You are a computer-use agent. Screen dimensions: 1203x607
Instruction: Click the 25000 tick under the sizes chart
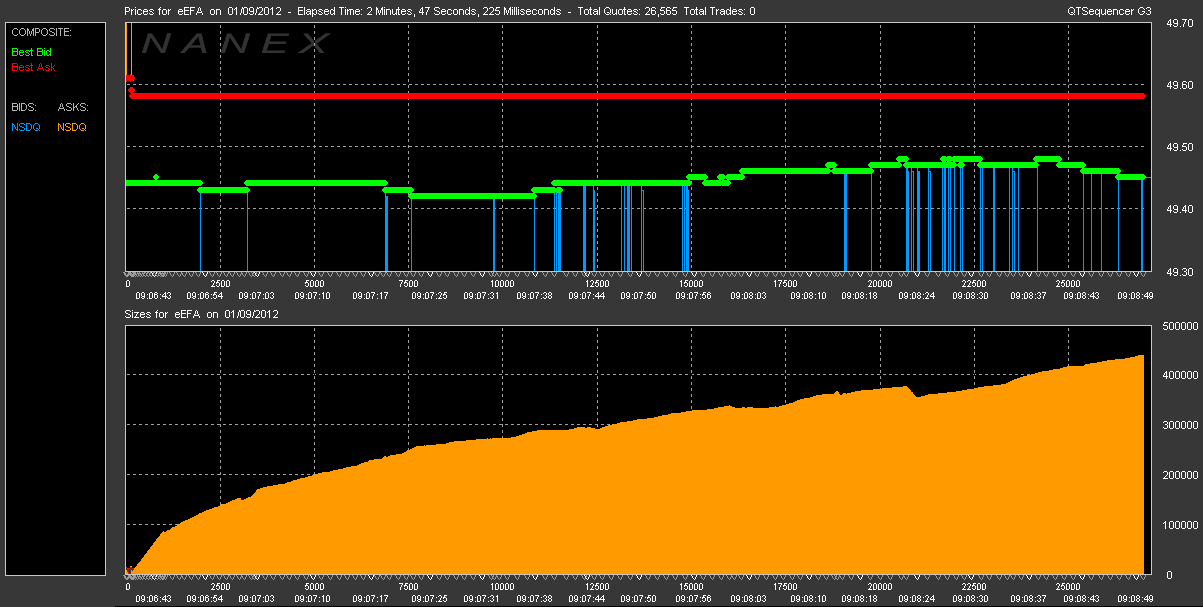1067,587
